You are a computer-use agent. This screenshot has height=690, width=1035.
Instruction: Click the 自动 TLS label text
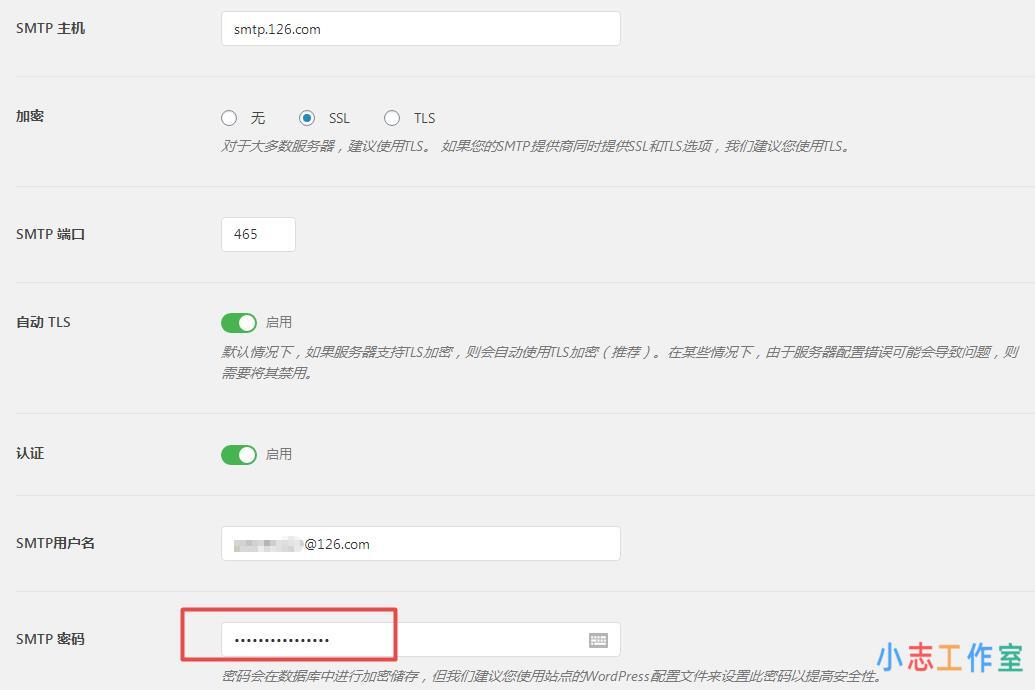(x=43, y=323)
